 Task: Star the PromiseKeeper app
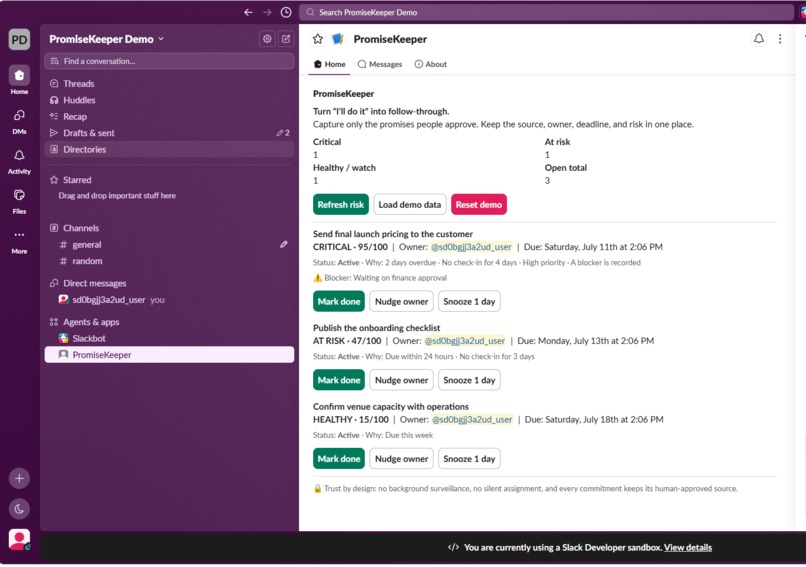click(318, 39)
